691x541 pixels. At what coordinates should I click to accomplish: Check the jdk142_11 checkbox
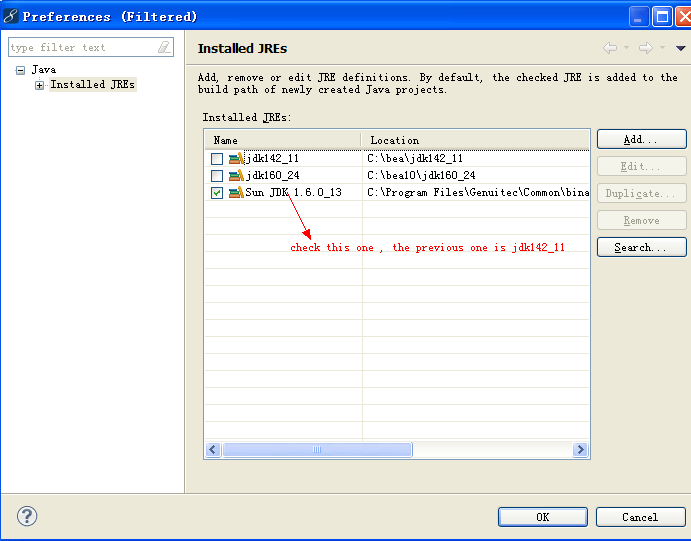(x=217, y=159)
